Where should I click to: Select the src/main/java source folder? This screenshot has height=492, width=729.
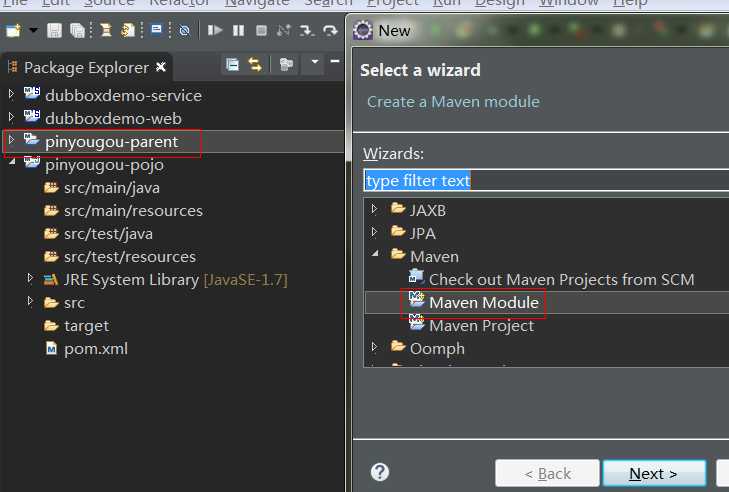tap(112, 188)
